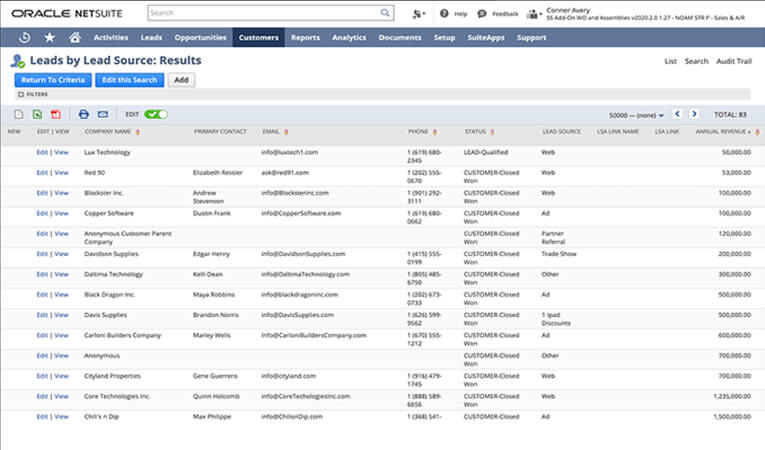Screen dimensions: 765x450
Task: Open the Shortcuts star icon
Action: 49,38
